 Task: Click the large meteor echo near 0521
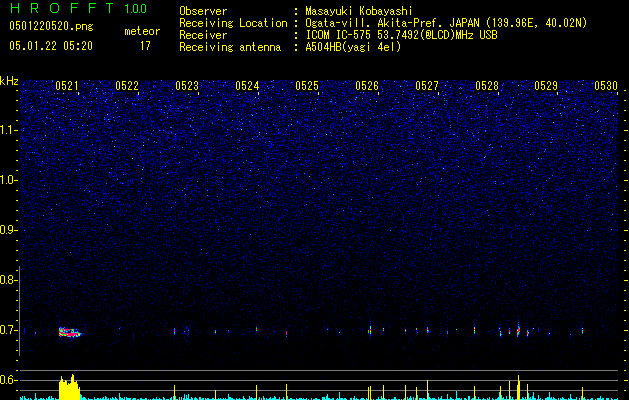coord(69,332)
